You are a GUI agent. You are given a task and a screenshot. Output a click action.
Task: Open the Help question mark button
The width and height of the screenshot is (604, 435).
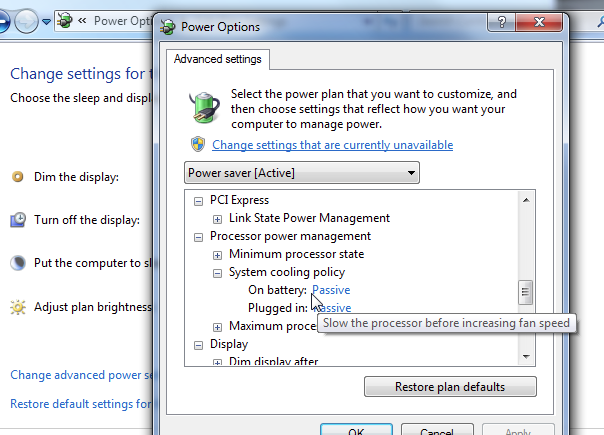click(501, 22)
